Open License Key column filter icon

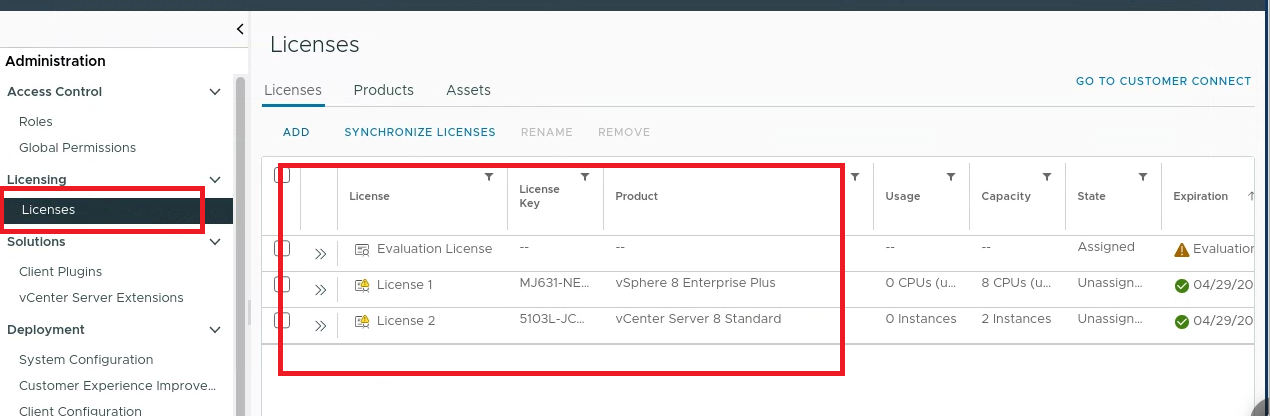click(585, 177)
